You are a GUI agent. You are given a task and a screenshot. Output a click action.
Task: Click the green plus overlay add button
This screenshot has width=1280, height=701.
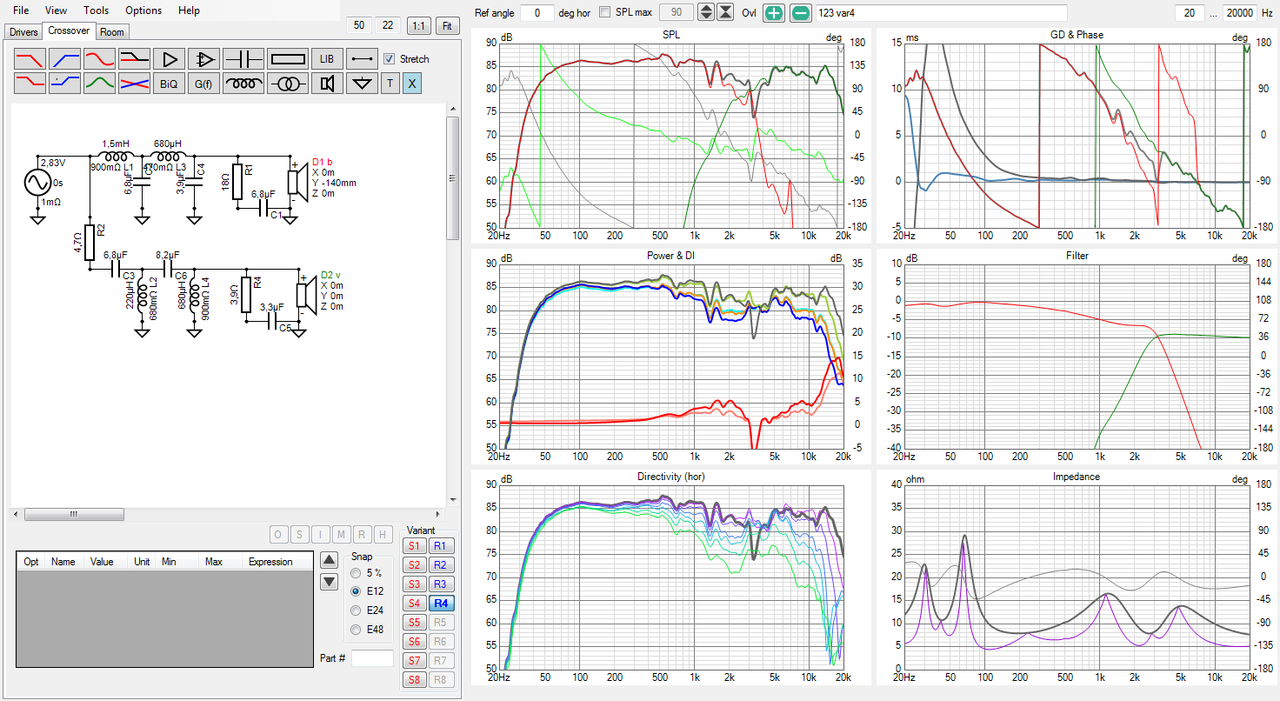(775, 12)
